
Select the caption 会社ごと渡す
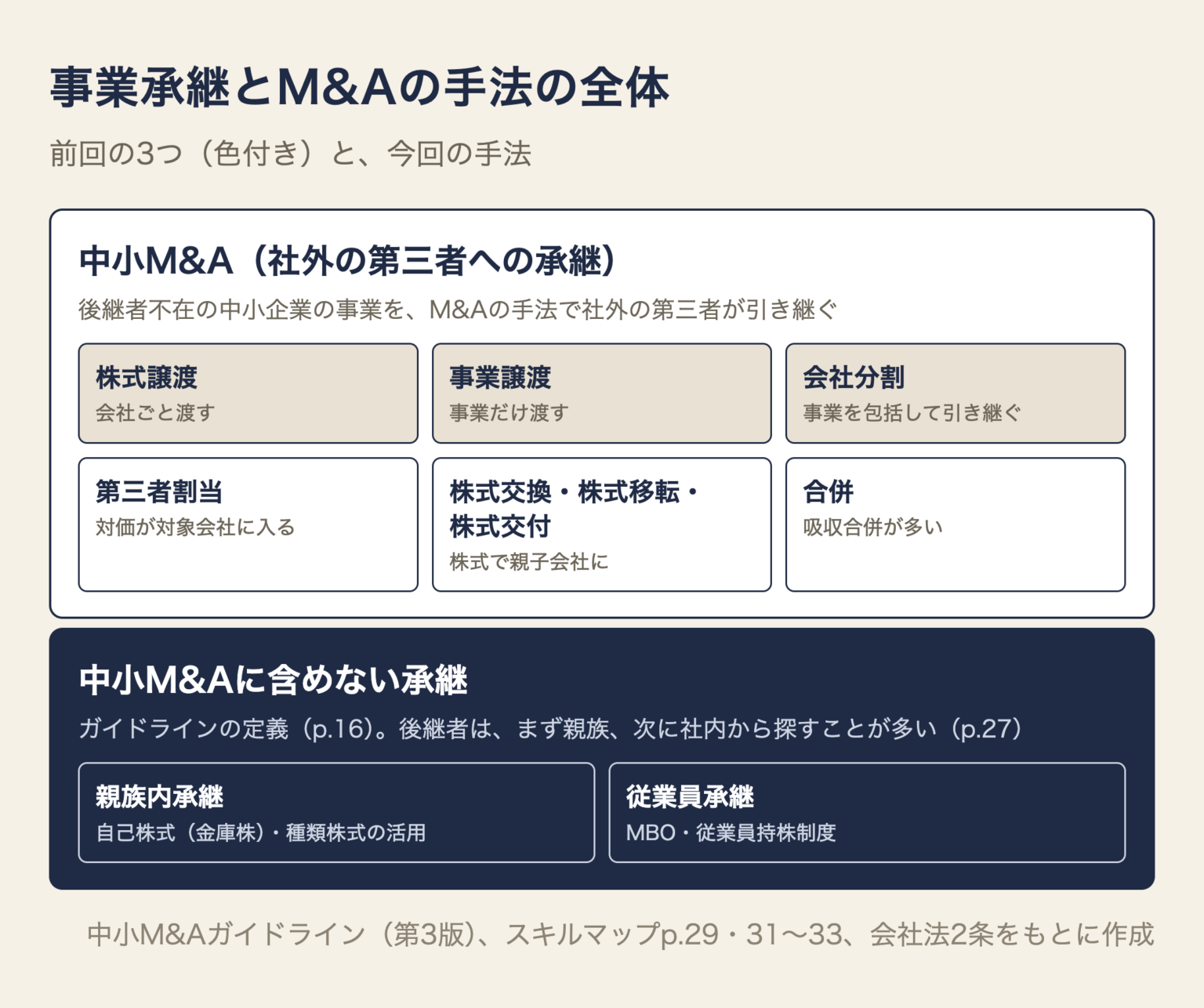pyautogui.click(x=155, y=412)
